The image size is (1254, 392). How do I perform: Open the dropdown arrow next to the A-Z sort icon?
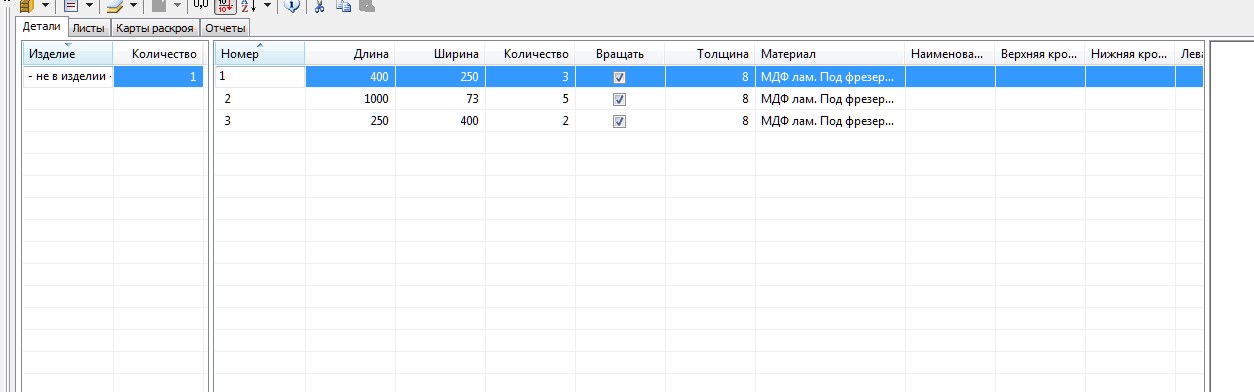pyautogui.click(x=267, y=5)
